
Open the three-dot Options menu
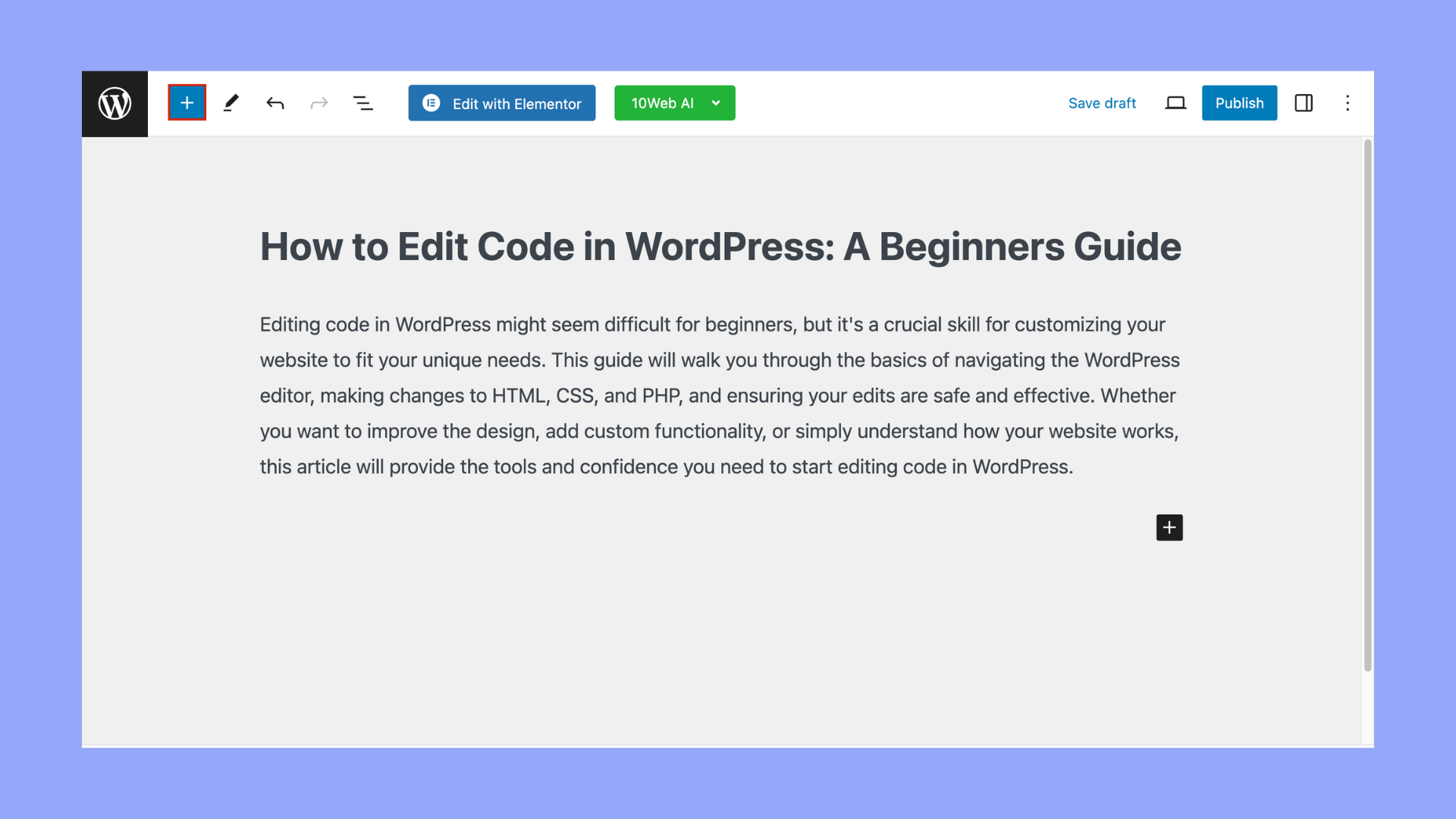point(1348,103)
